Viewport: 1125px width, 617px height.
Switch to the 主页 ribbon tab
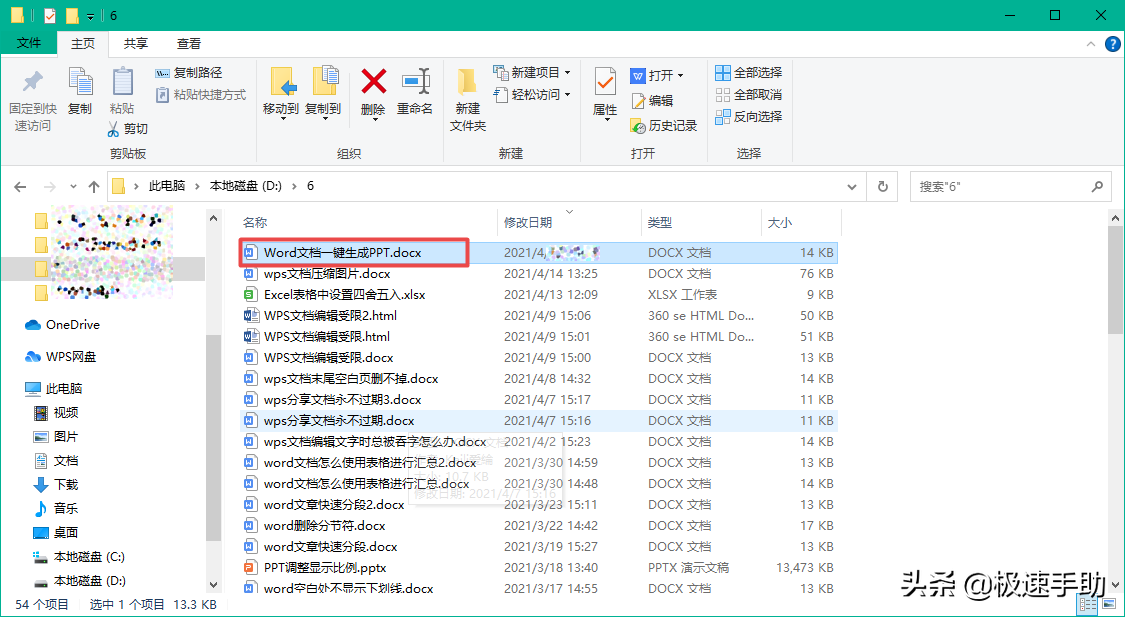tap(83, 44)
